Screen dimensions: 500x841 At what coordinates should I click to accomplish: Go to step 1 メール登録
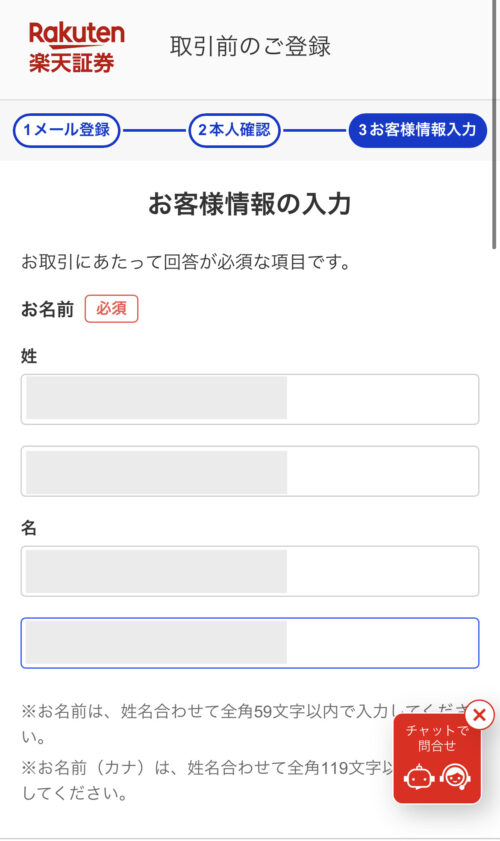(x=67, y=130)
